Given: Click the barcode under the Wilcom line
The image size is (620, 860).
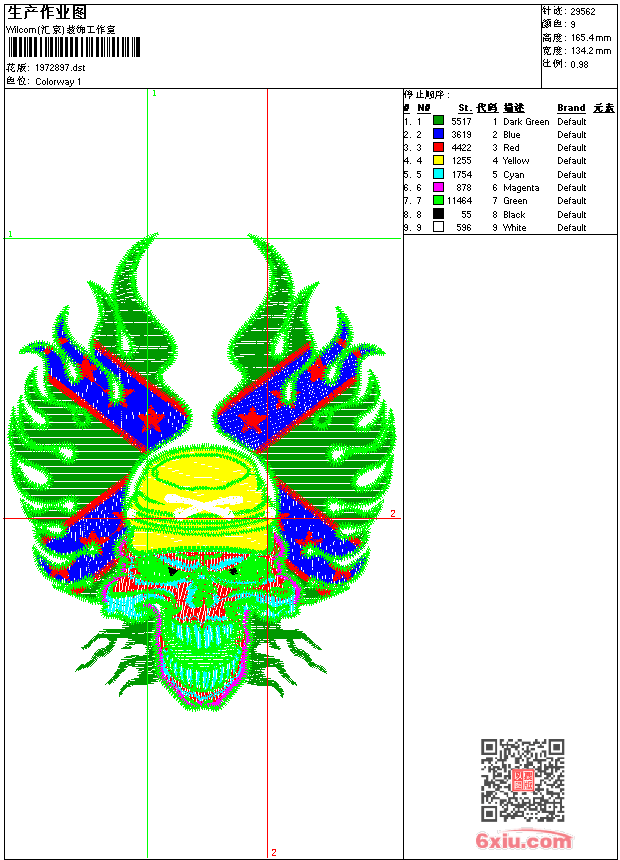Looking at the screenshot, I should (x=74, y=47).
